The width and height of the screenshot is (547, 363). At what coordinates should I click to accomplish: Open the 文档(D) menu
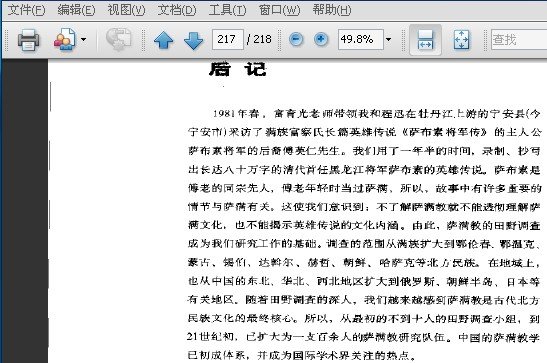(x=177, y=10)
